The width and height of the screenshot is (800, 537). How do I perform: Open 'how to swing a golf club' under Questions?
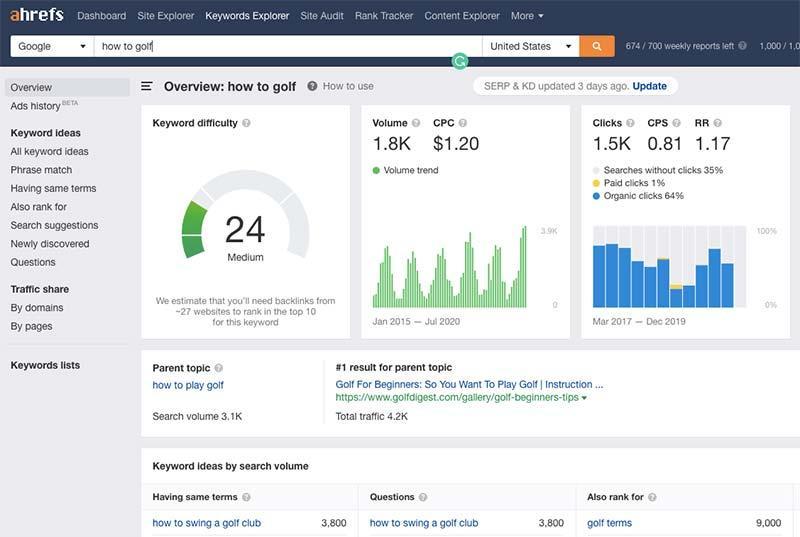[423, 523]
